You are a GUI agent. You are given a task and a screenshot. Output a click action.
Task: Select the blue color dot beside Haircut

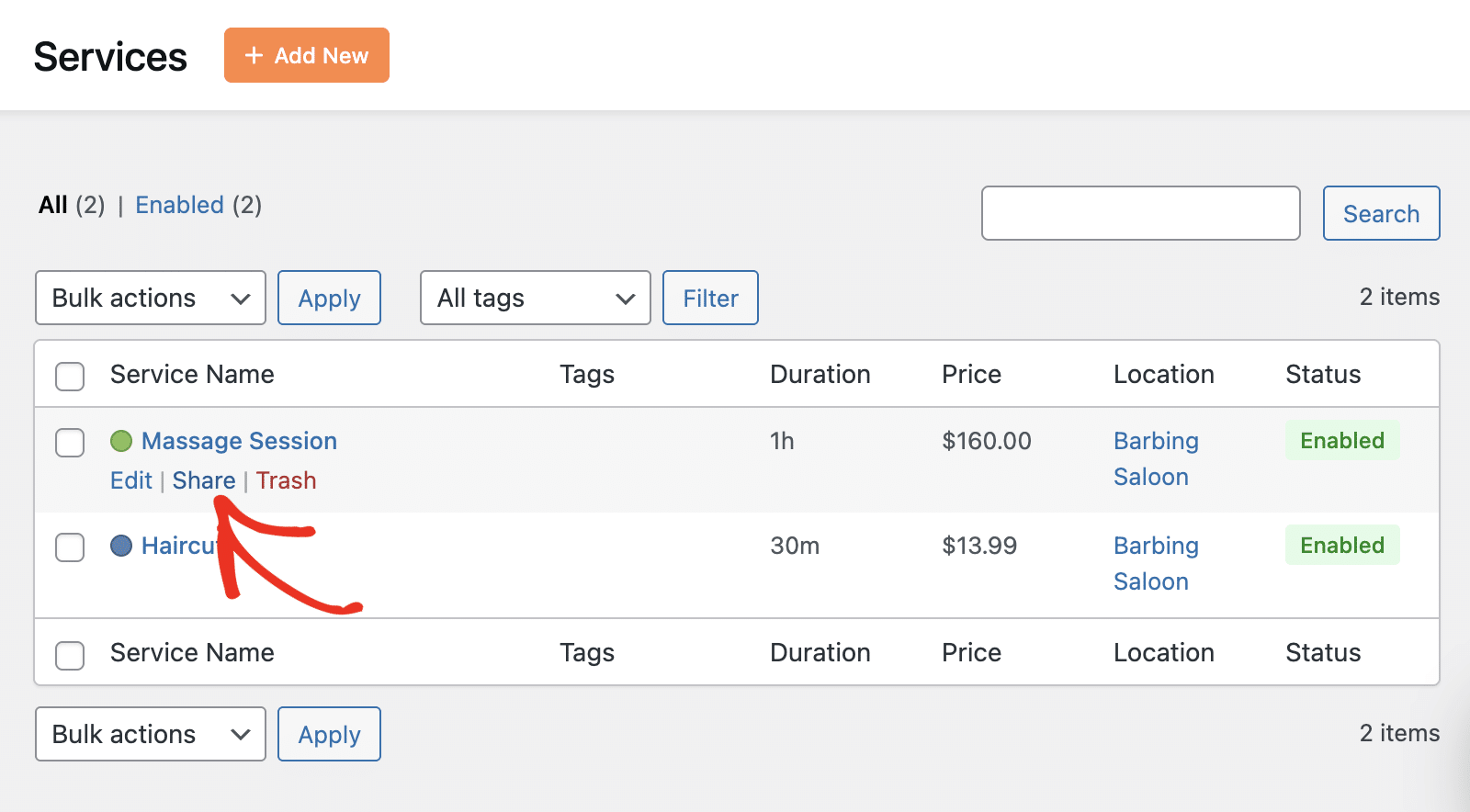tap(121, 546)
